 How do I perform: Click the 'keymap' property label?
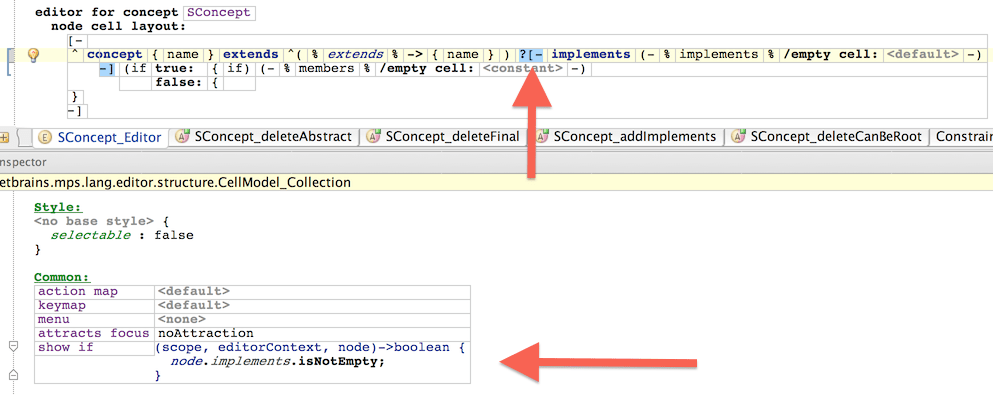pyautogui.click(x=61, y=305)
